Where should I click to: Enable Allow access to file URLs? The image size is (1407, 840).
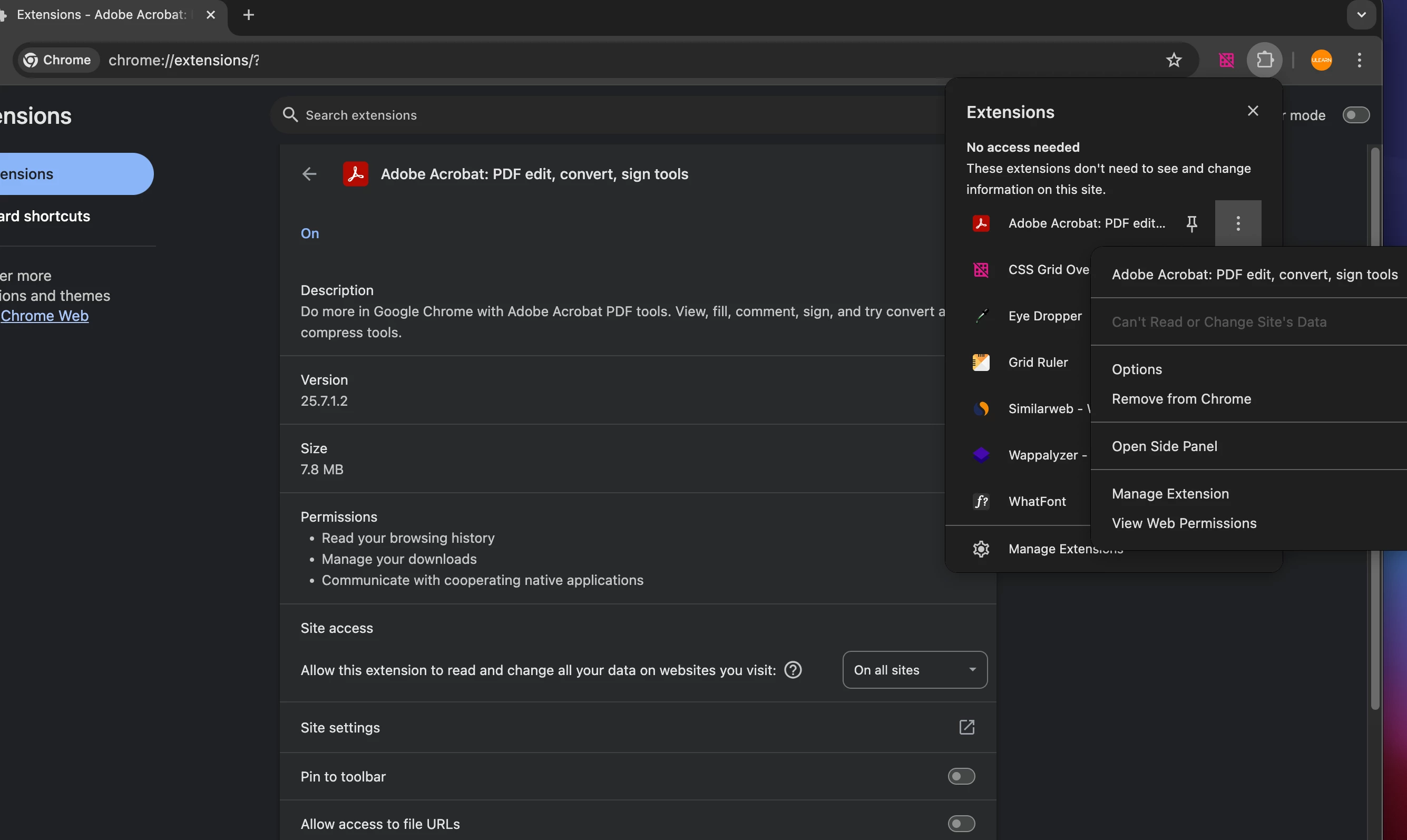point(961,824)
